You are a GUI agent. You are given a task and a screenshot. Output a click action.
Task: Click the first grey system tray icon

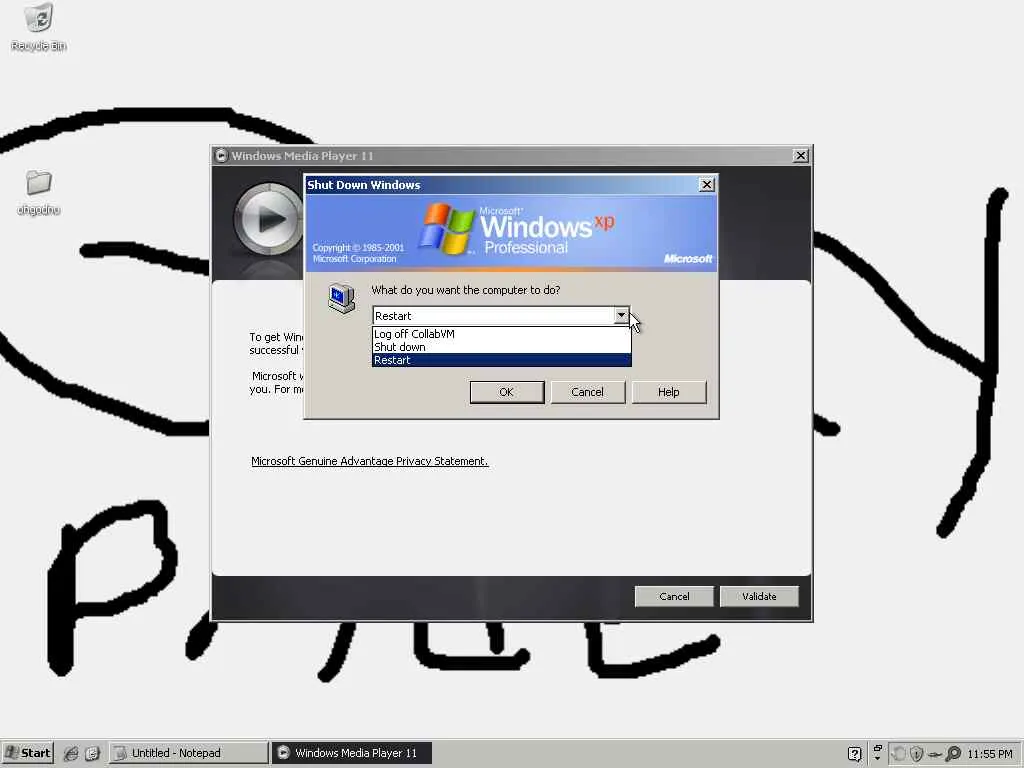899,754
